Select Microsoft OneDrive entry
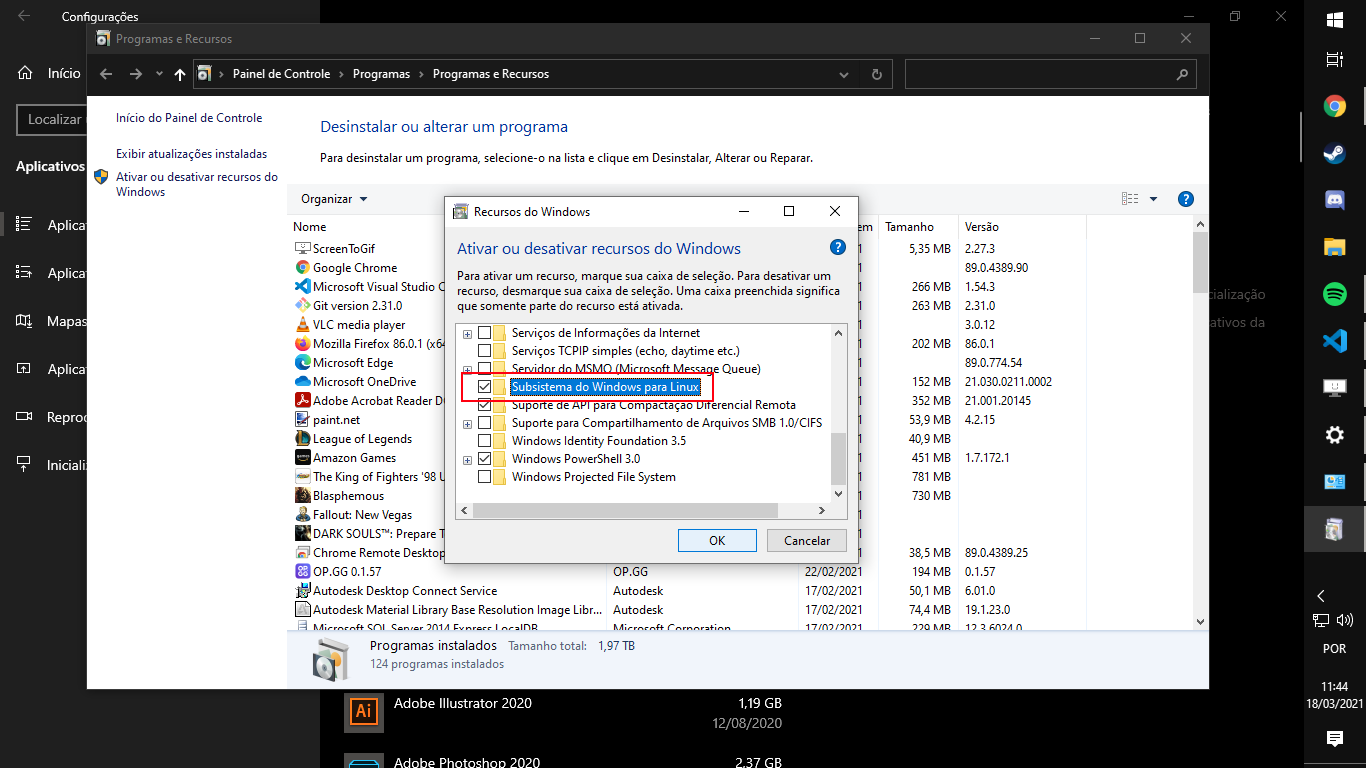 pyautogui.click(x=364, y=381)
